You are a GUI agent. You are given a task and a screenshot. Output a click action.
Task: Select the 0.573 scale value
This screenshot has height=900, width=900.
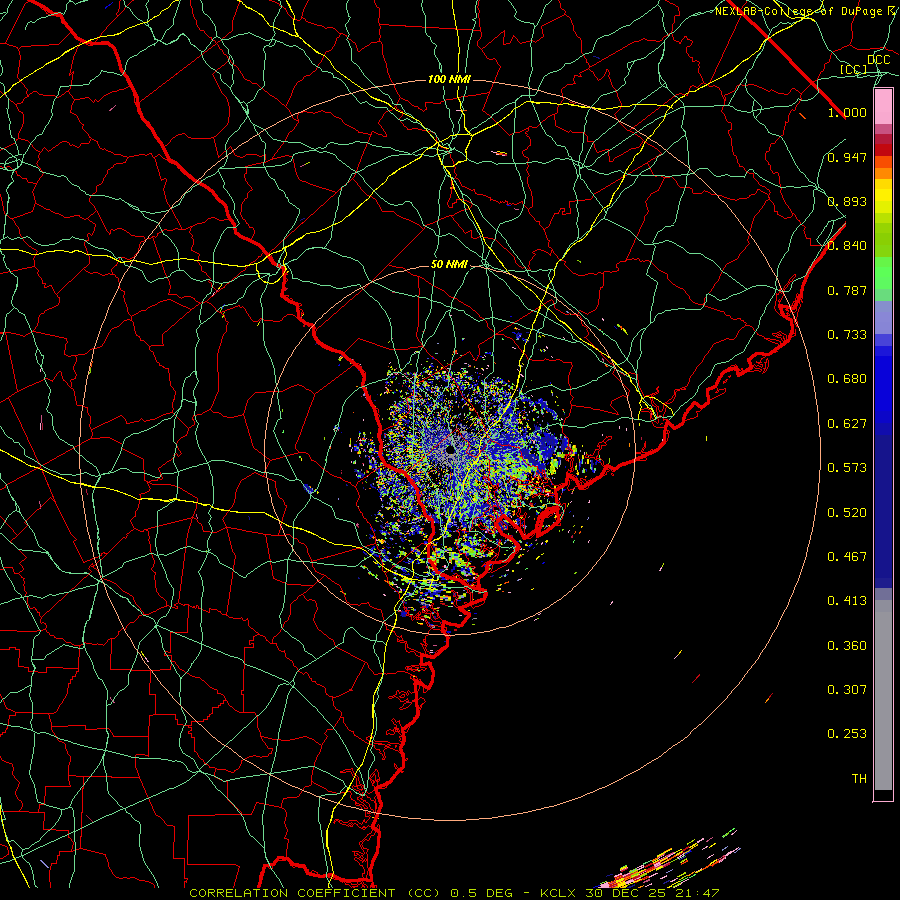(x=847, y=468)
